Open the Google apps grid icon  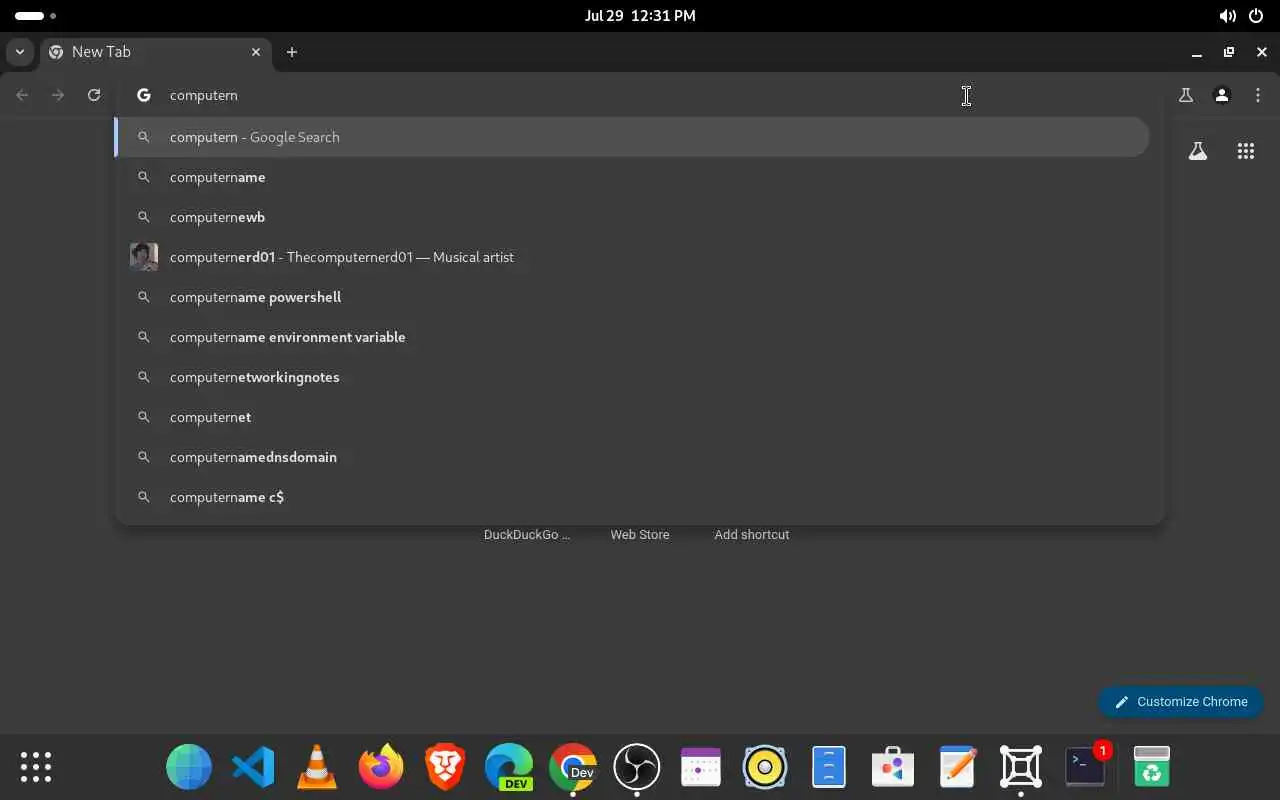pyautogui.click(x=1245, y=151)
